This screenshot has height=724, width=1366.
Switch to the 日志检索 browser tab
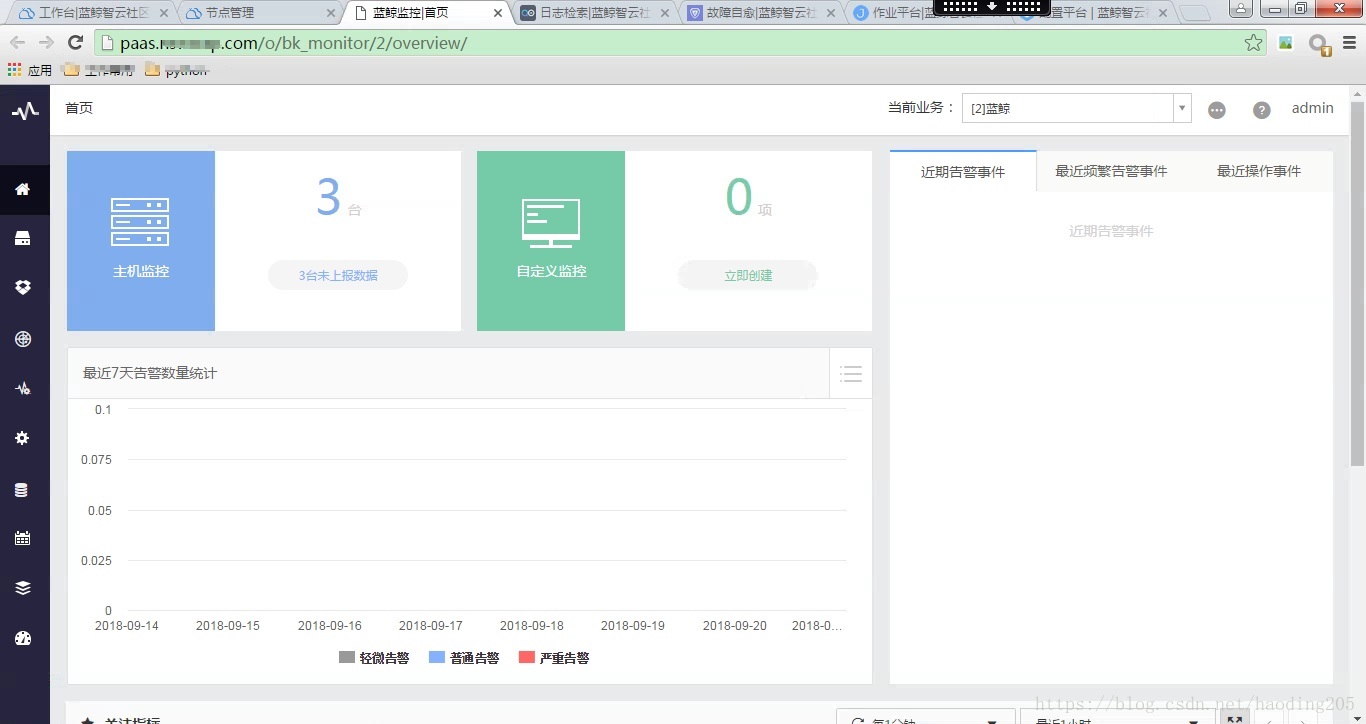coord(594,13)
